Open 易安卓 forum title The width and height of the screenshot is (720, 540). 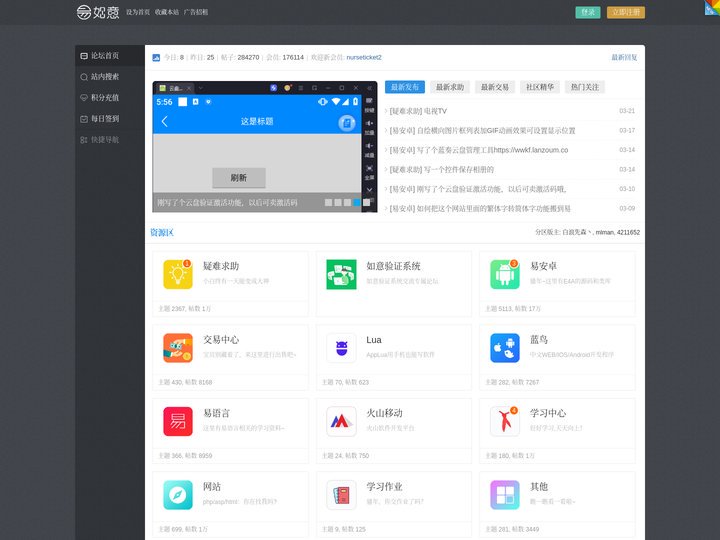point(543,266)
